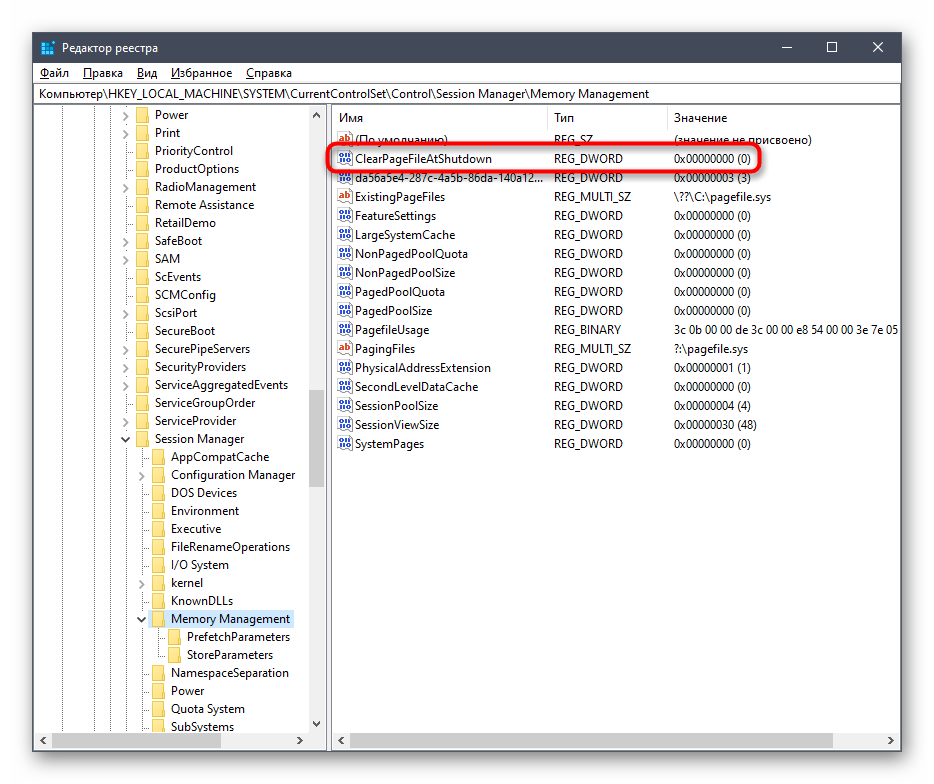Click the (По умолчанию) default value icon
Image resolution: width=934 pixels, height=784 pixels.
click(345, 140)
